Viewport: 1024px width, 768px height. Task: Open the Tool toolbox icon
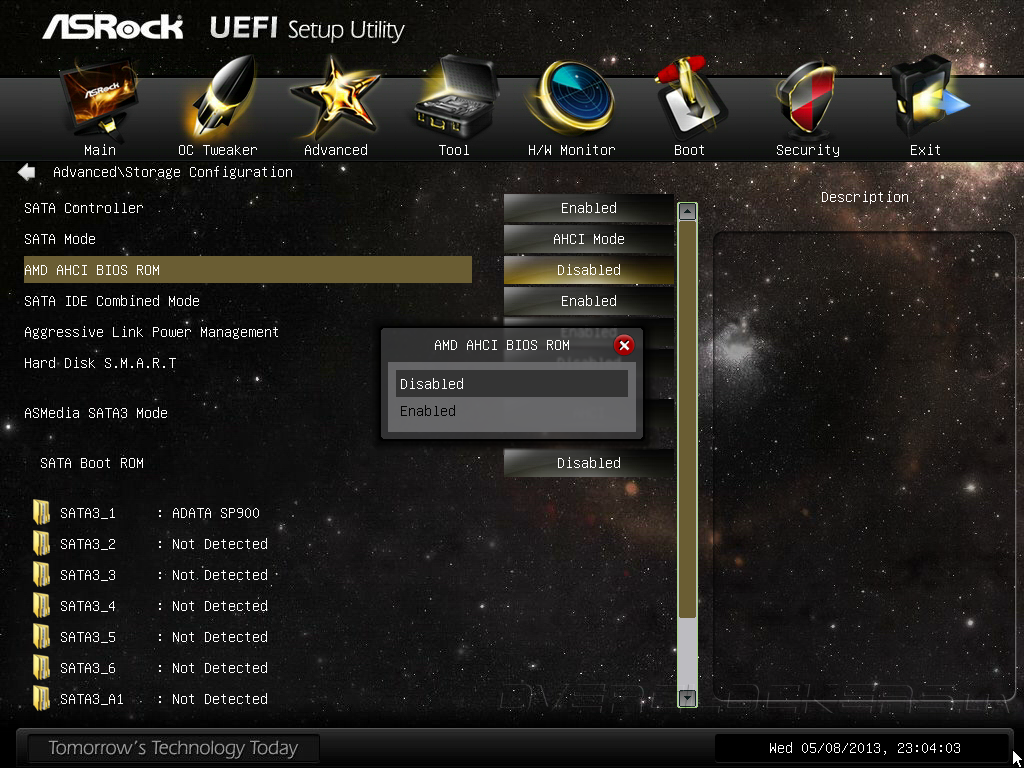click(x=455, y=98)
